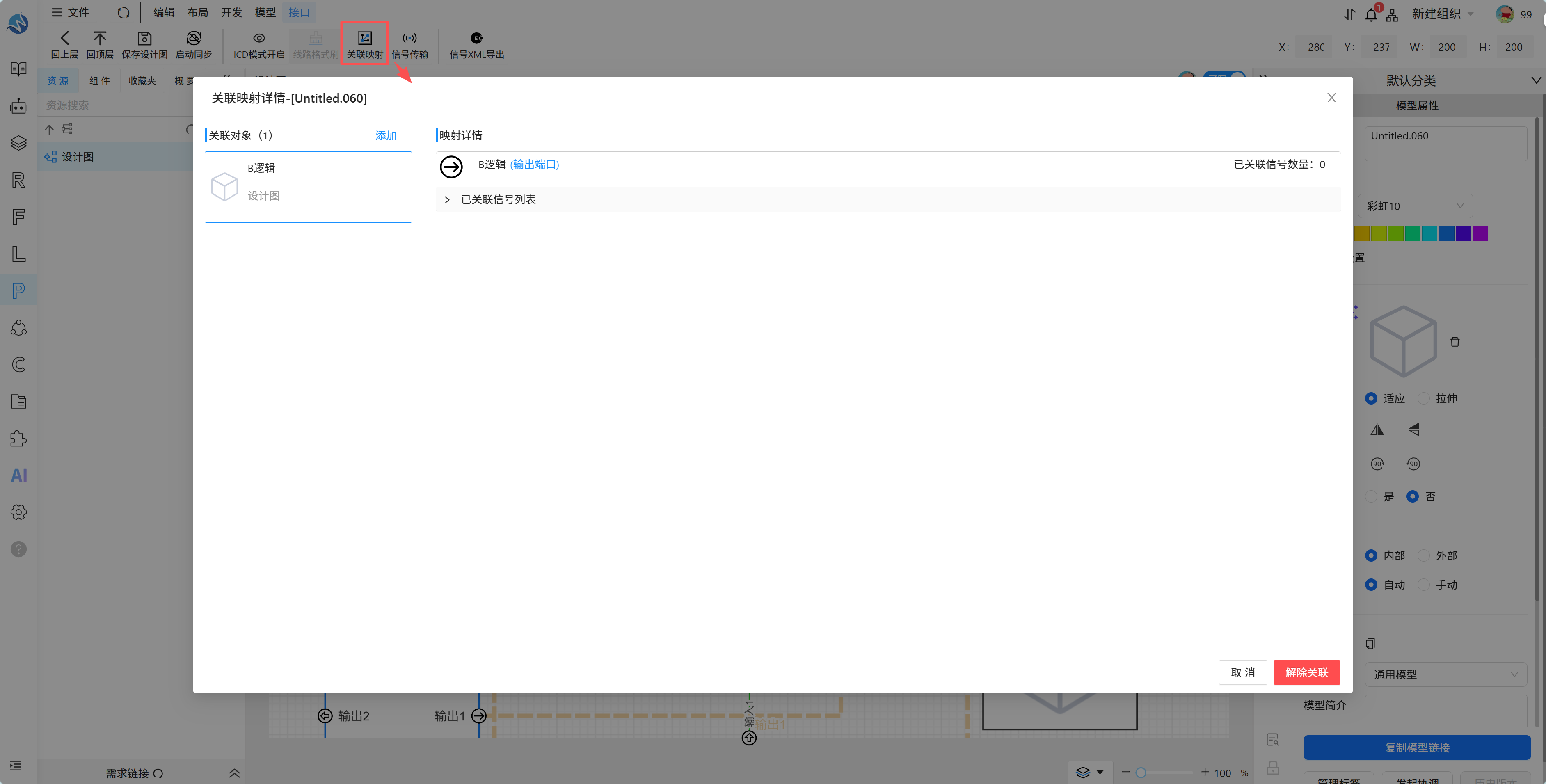Open the 模型 menu
1546x784 pixels.
coord(265,13)
